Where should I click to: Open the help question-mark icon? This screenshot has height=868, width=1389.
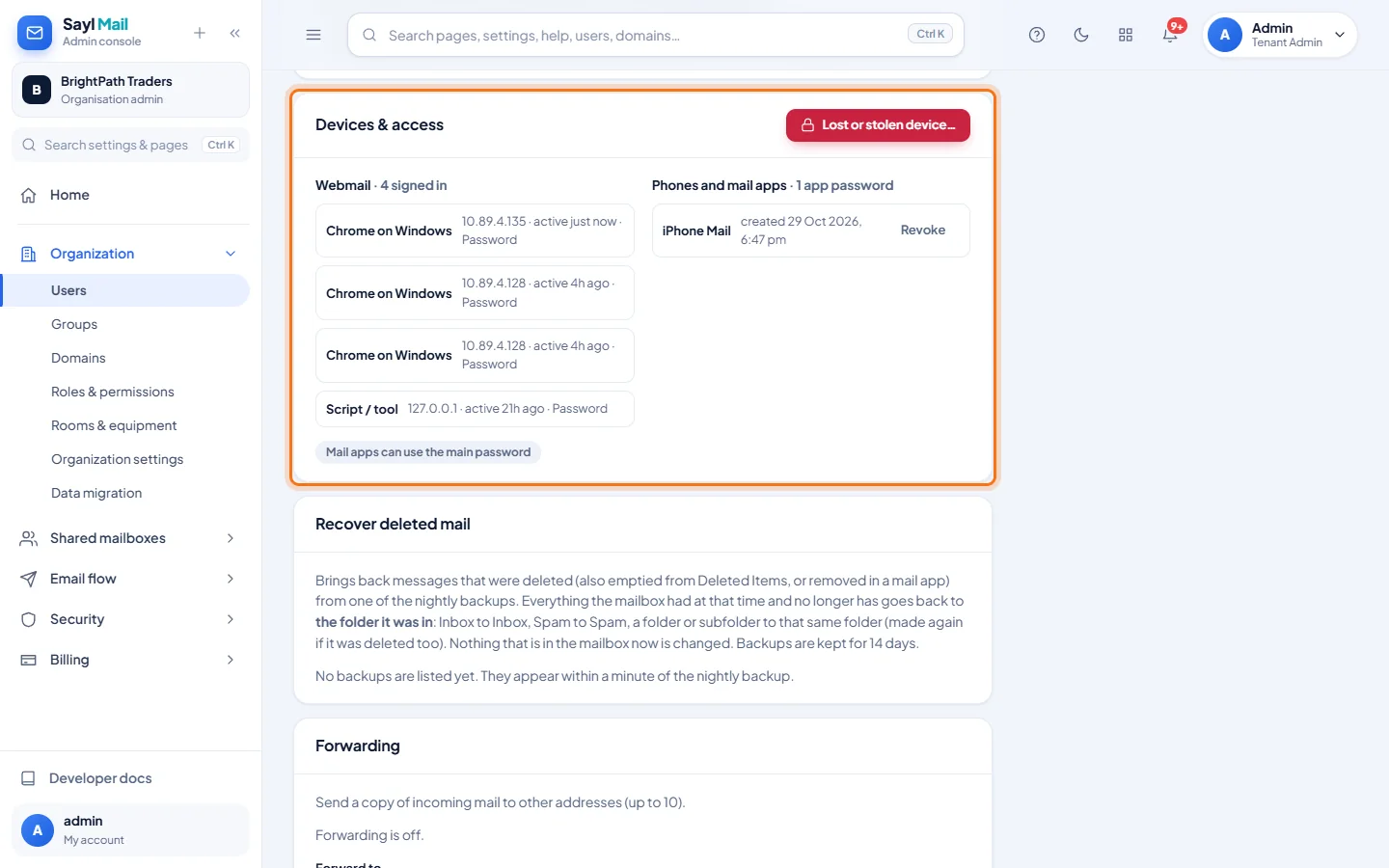(x=1037, y=35)
